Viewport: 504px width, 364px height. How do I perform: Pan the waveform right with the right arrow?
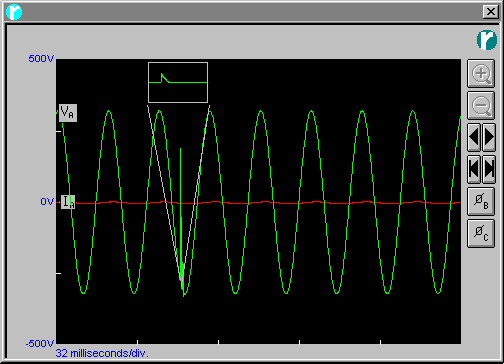[489, 137]
